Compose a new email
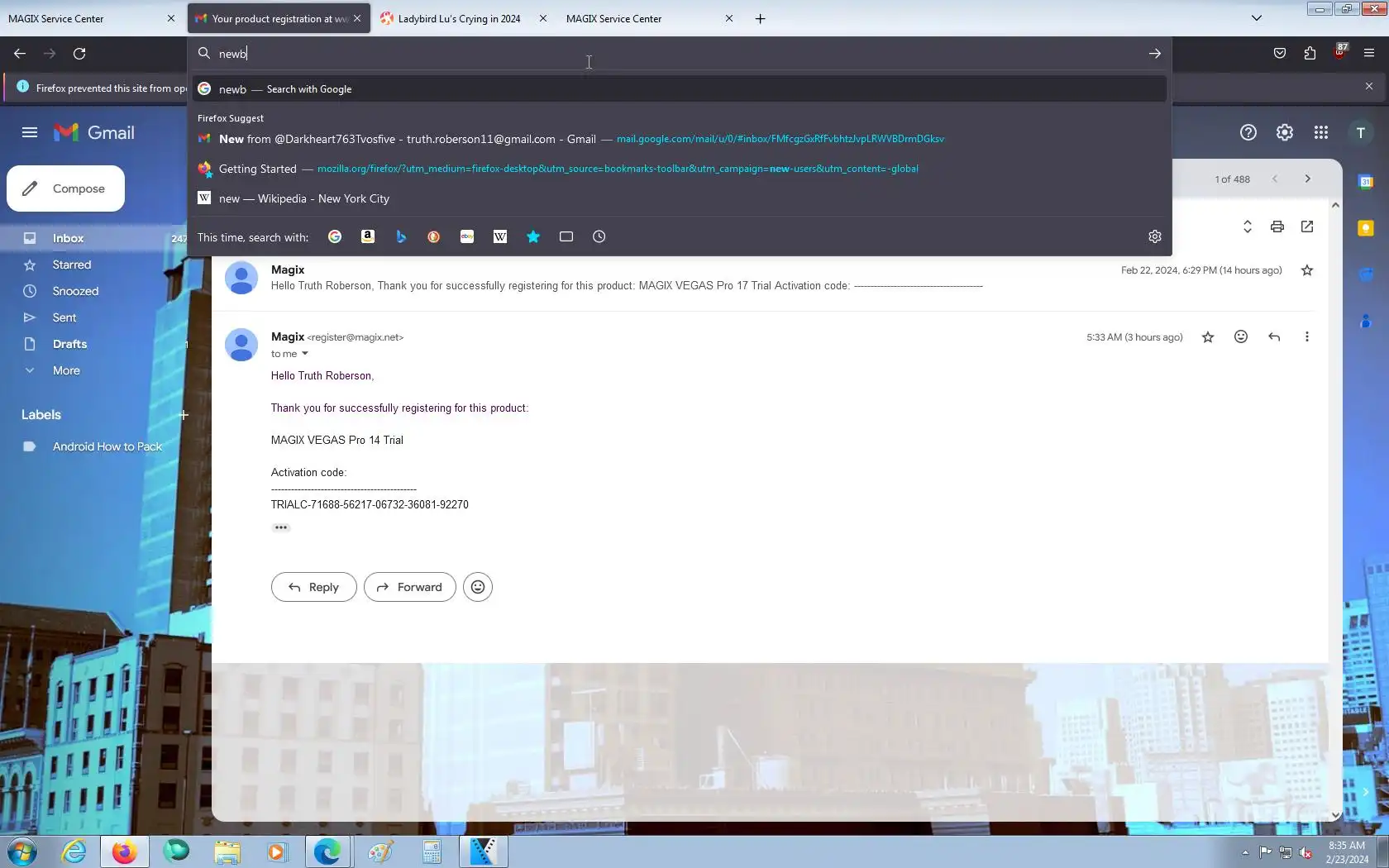 click(x=66, y=188)
